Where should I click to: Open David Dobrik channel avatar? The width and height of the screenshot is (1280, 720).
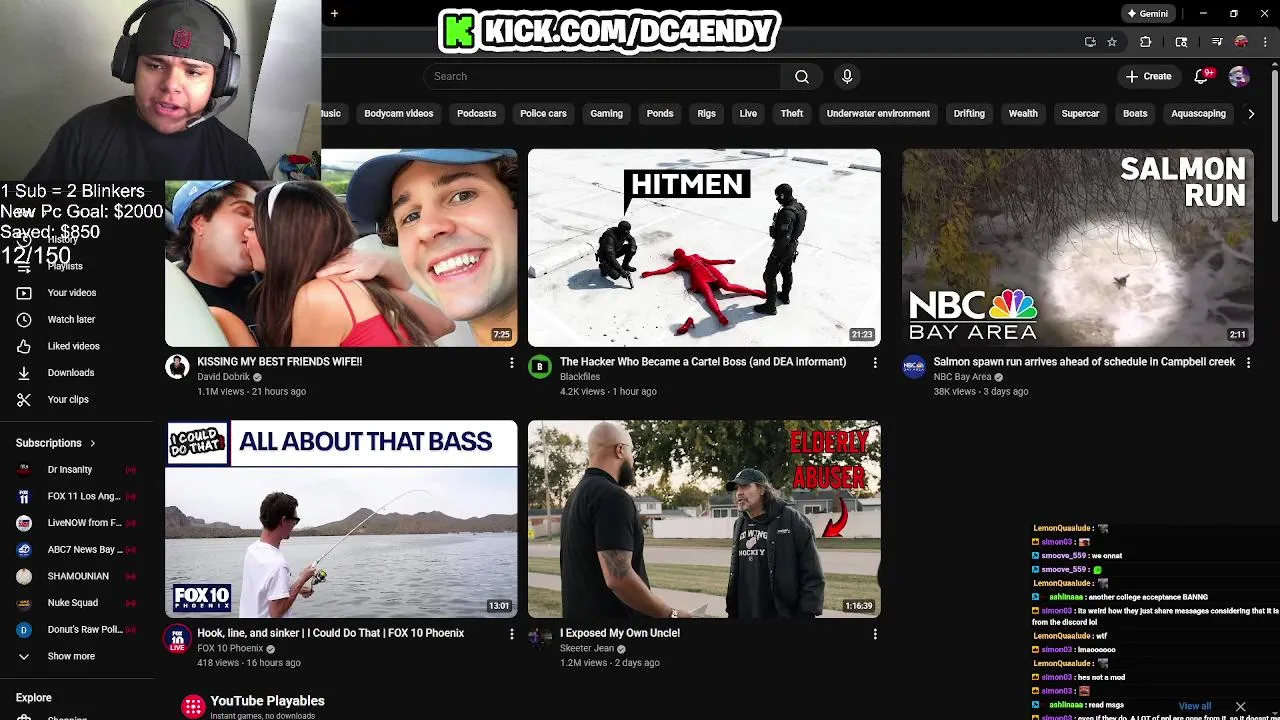tap(177, 366)
